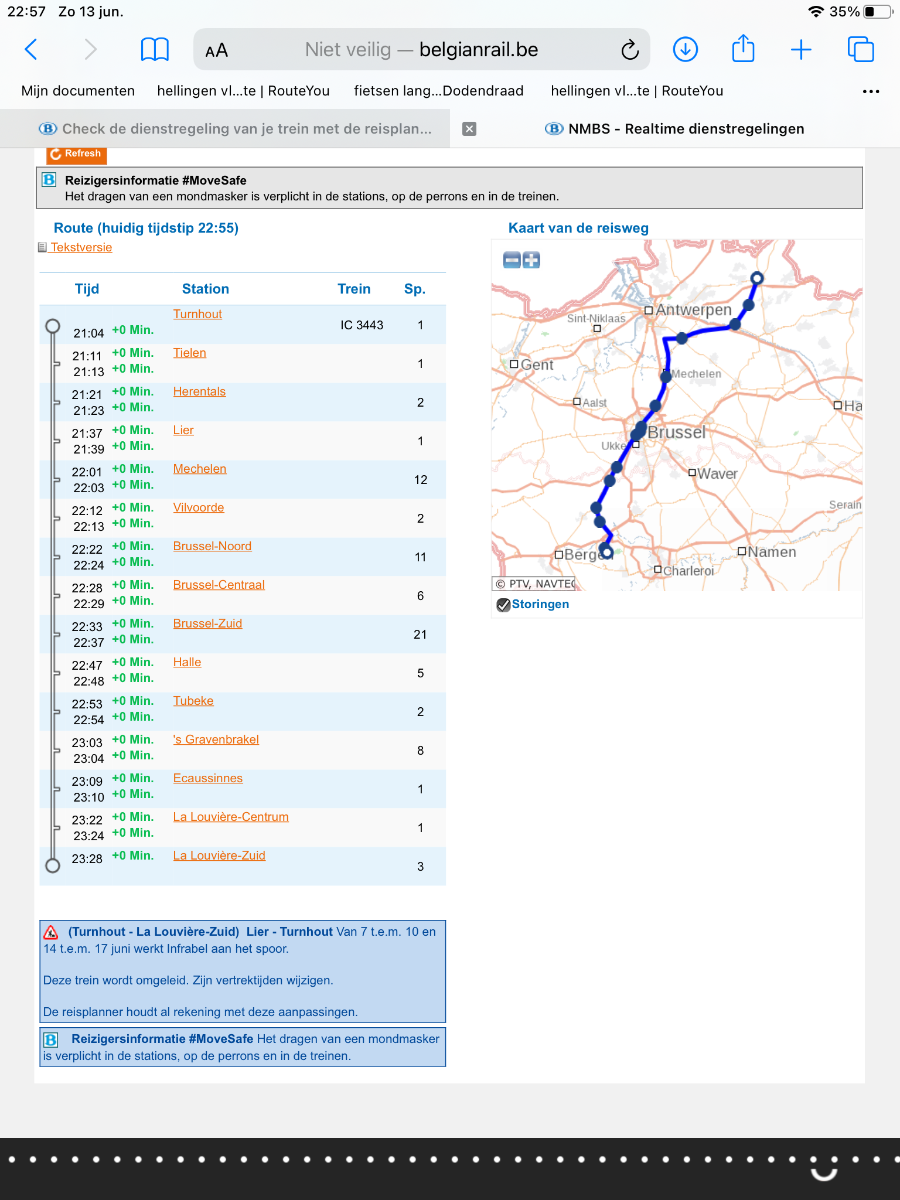Close the tab with X button
900x1200 pixels.
[x=469, y=129]
